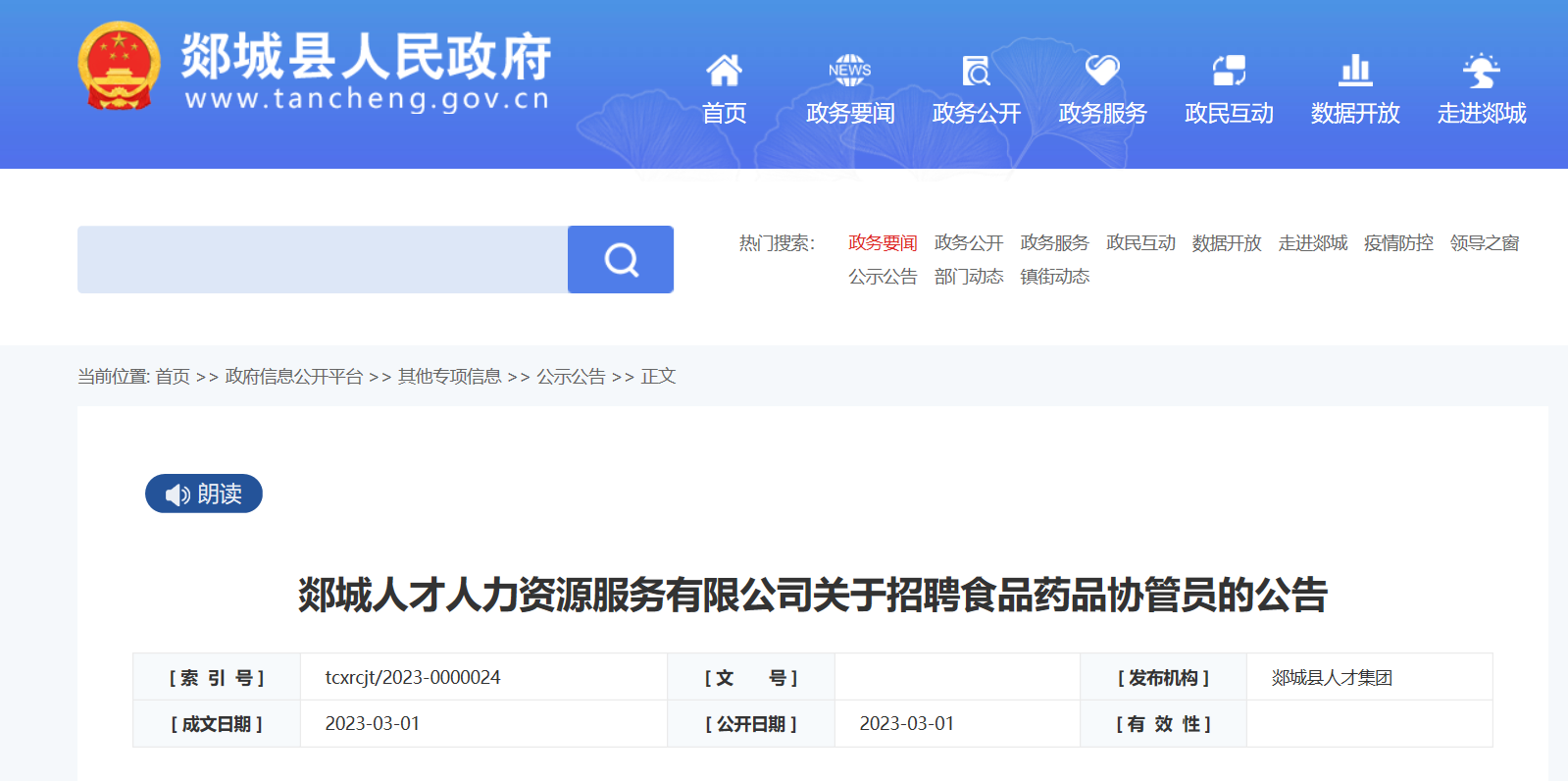Viewport: 1568px width, 781px height.
Task: Go to 公示公告 in hot searches
Action: [x=883, y=277]
